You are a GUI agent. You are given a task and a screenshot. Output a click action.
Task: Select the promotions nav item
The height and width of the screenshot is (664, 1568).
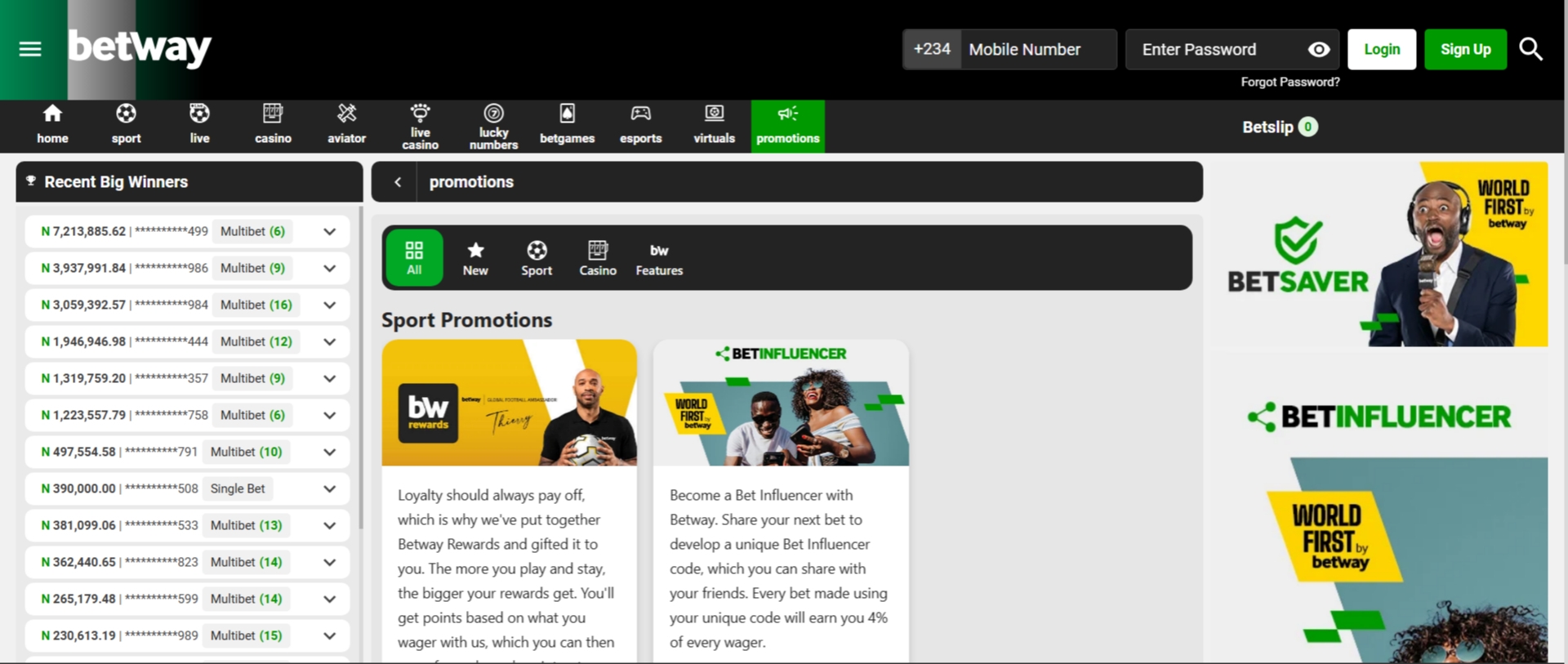pyautogui.click(x=787, y=126)
